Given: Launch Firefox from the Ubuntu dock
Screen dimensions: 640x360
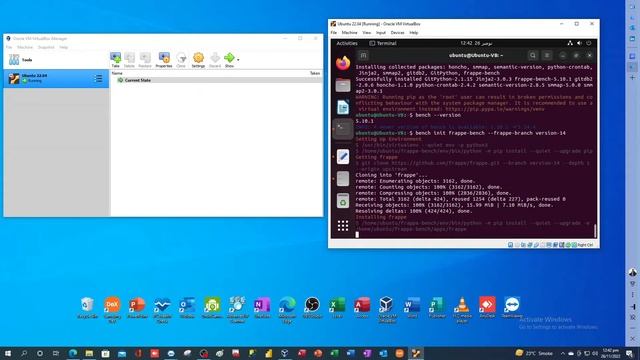Looking at the screenshot, I should click(343, 63).
